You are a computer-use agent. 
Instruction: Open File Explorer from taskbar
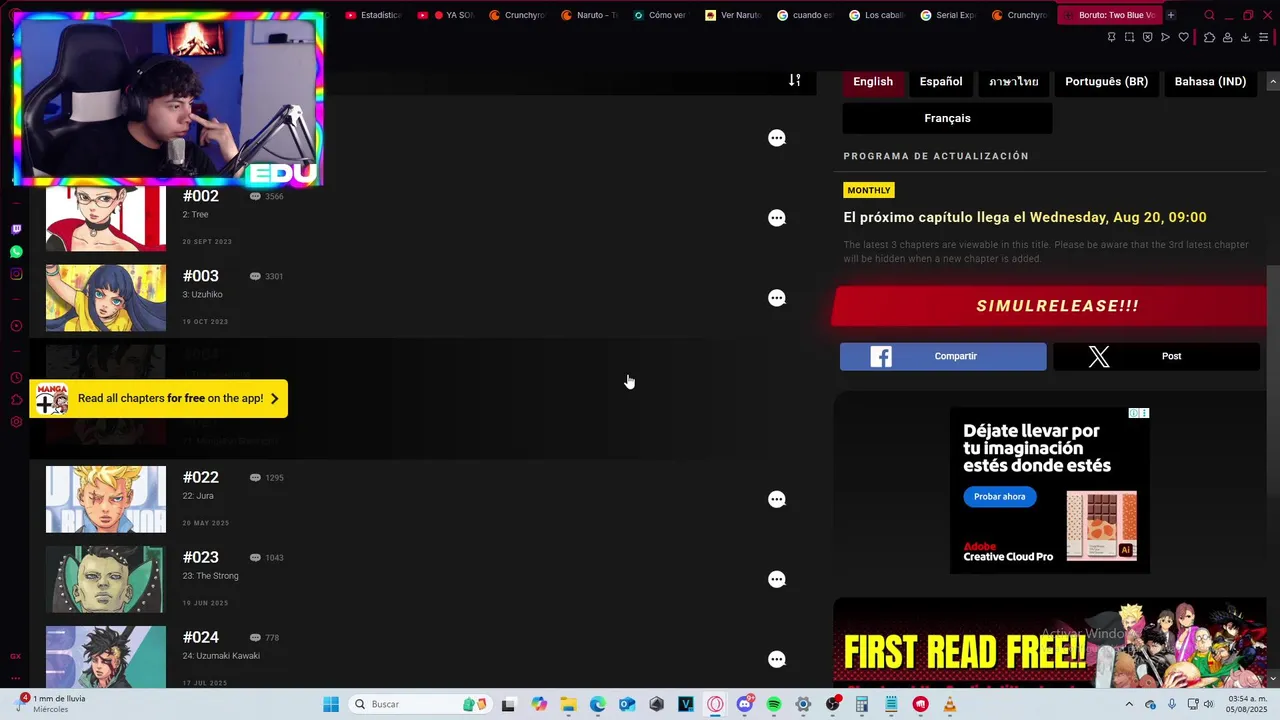pos(568,704)
